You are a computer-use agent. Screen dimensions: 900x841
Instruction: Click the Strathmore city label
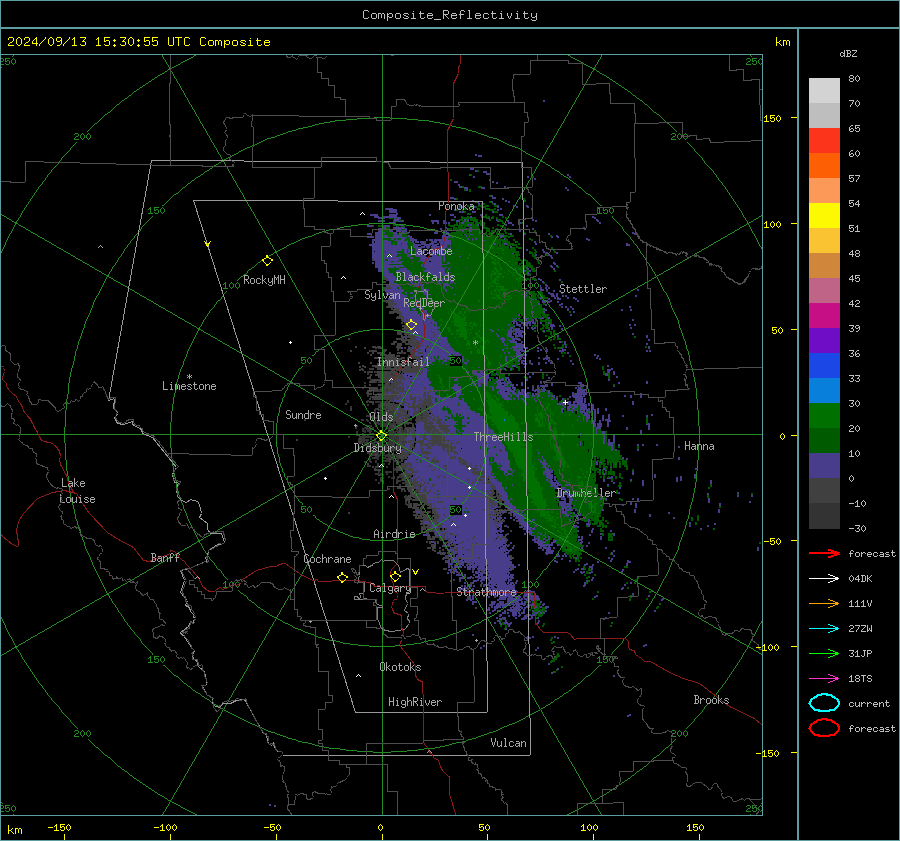(487, 592)
